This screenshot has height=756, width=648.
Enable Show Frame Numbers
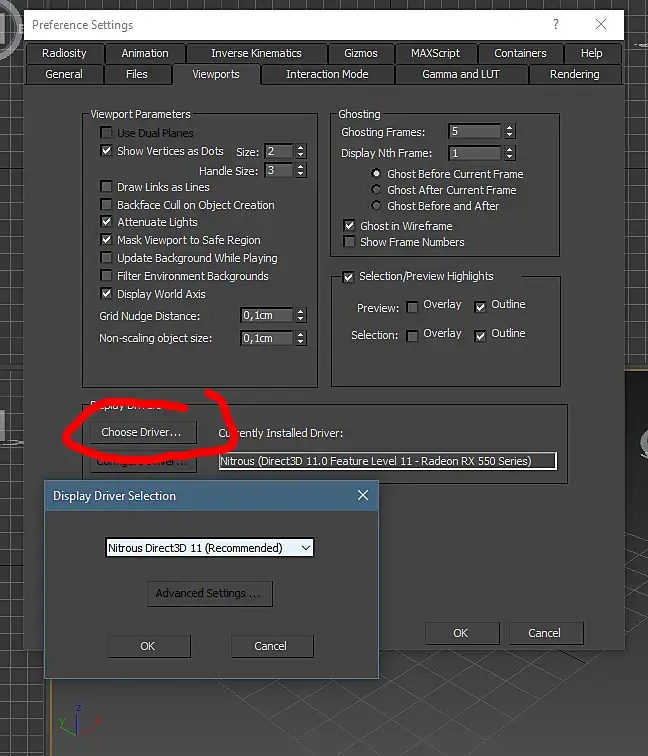tap(349, 242)
